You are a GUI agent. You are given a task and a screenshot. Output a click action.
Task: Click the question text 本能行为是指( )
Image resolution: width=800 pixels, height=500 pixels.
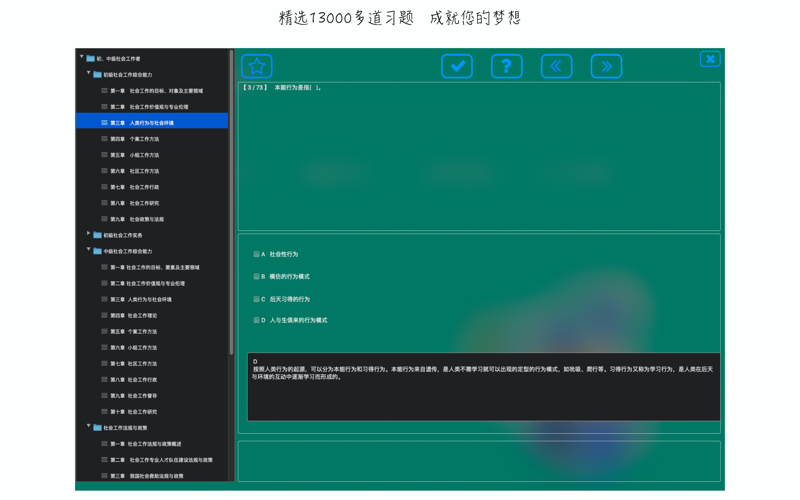(297, 88)
